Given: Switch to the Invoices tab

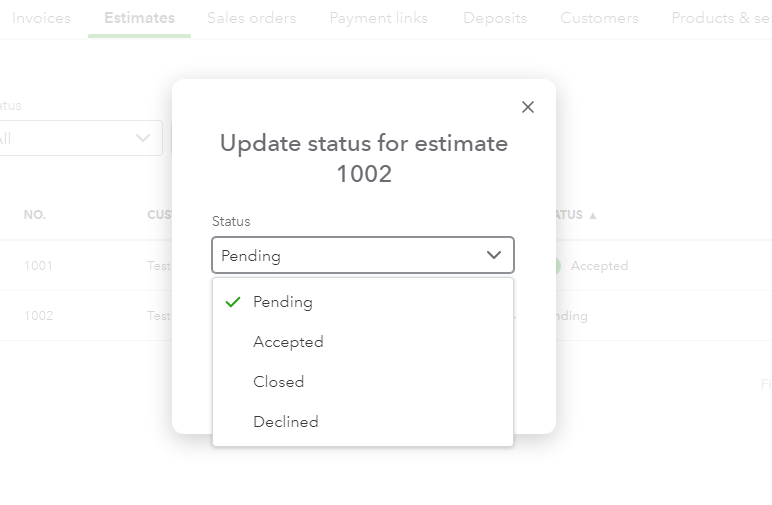Looking at the screenshot, I should [x=41, y=18].
